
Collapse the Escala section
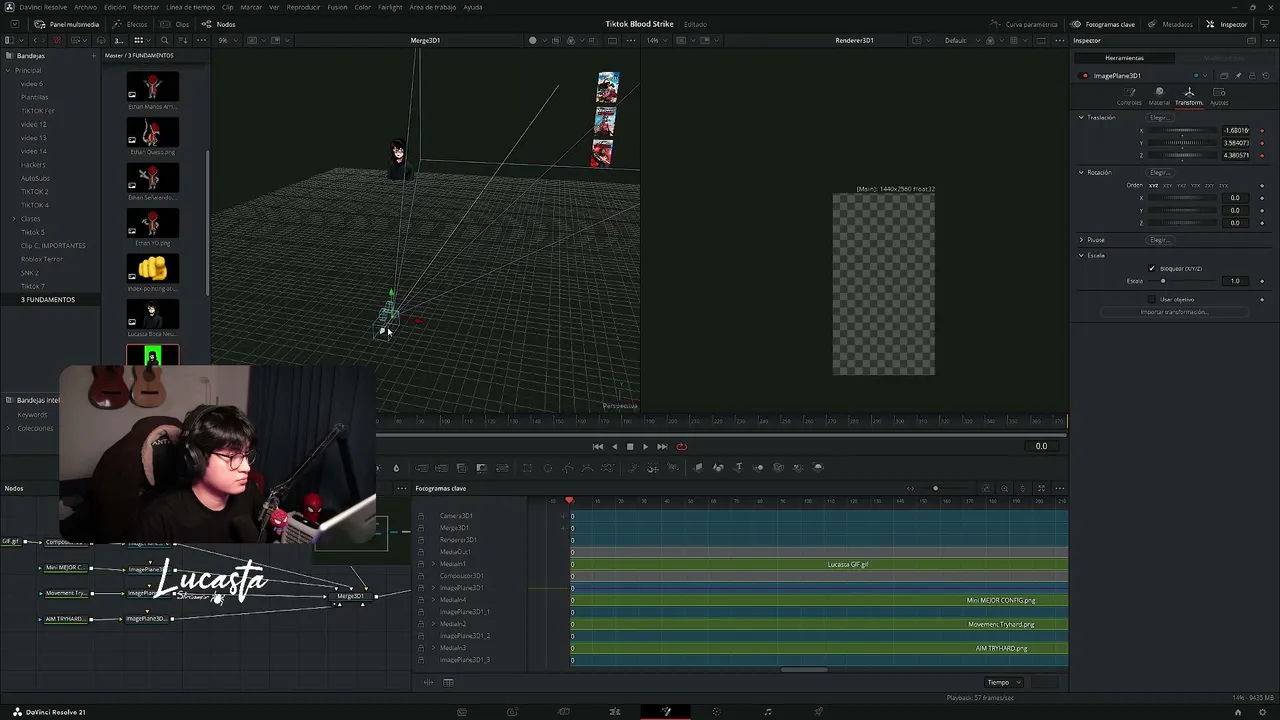pyautogui.click(x=1081, y=255)
